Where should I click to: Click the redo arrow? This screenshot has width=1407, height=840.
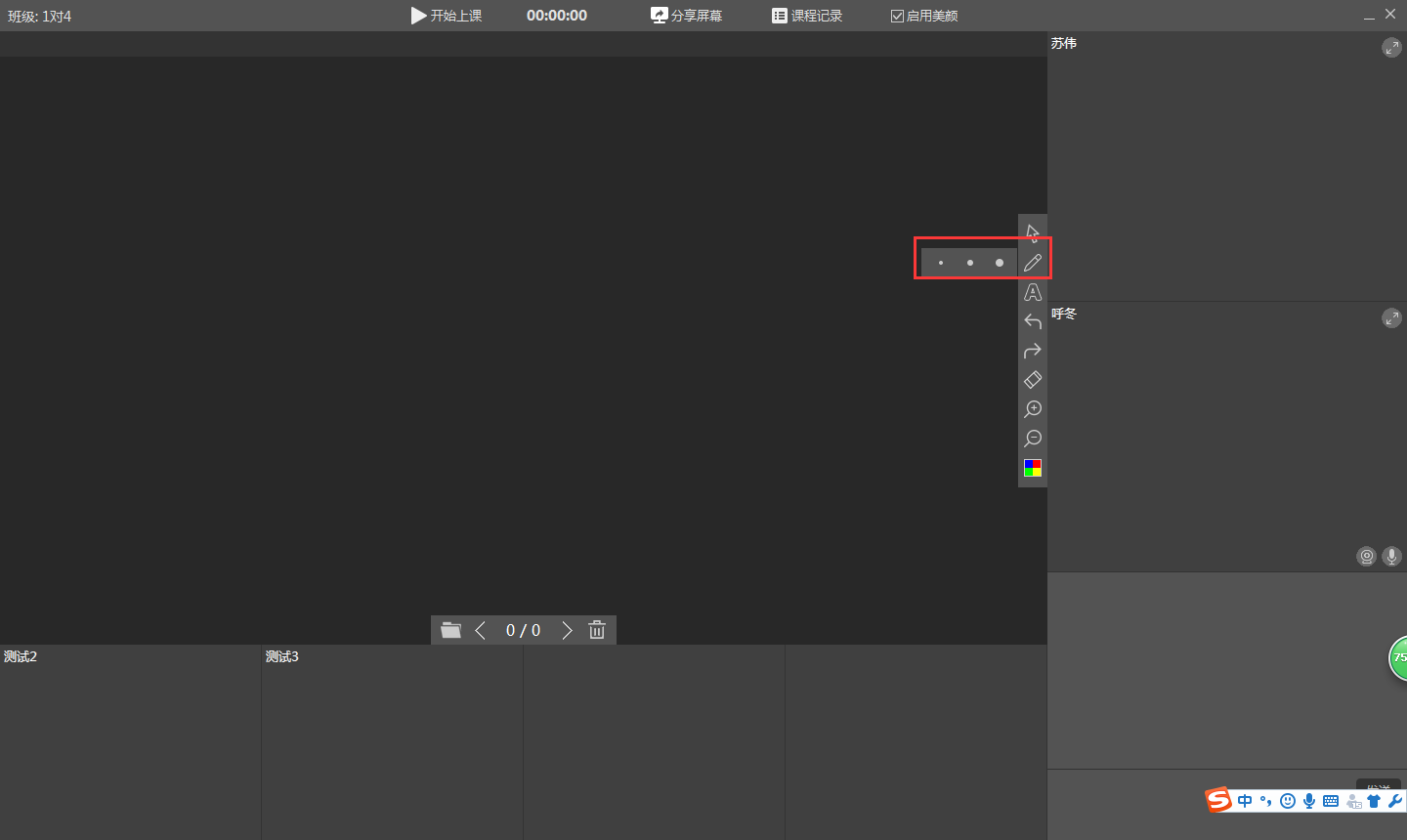[x=1033, y=351]
